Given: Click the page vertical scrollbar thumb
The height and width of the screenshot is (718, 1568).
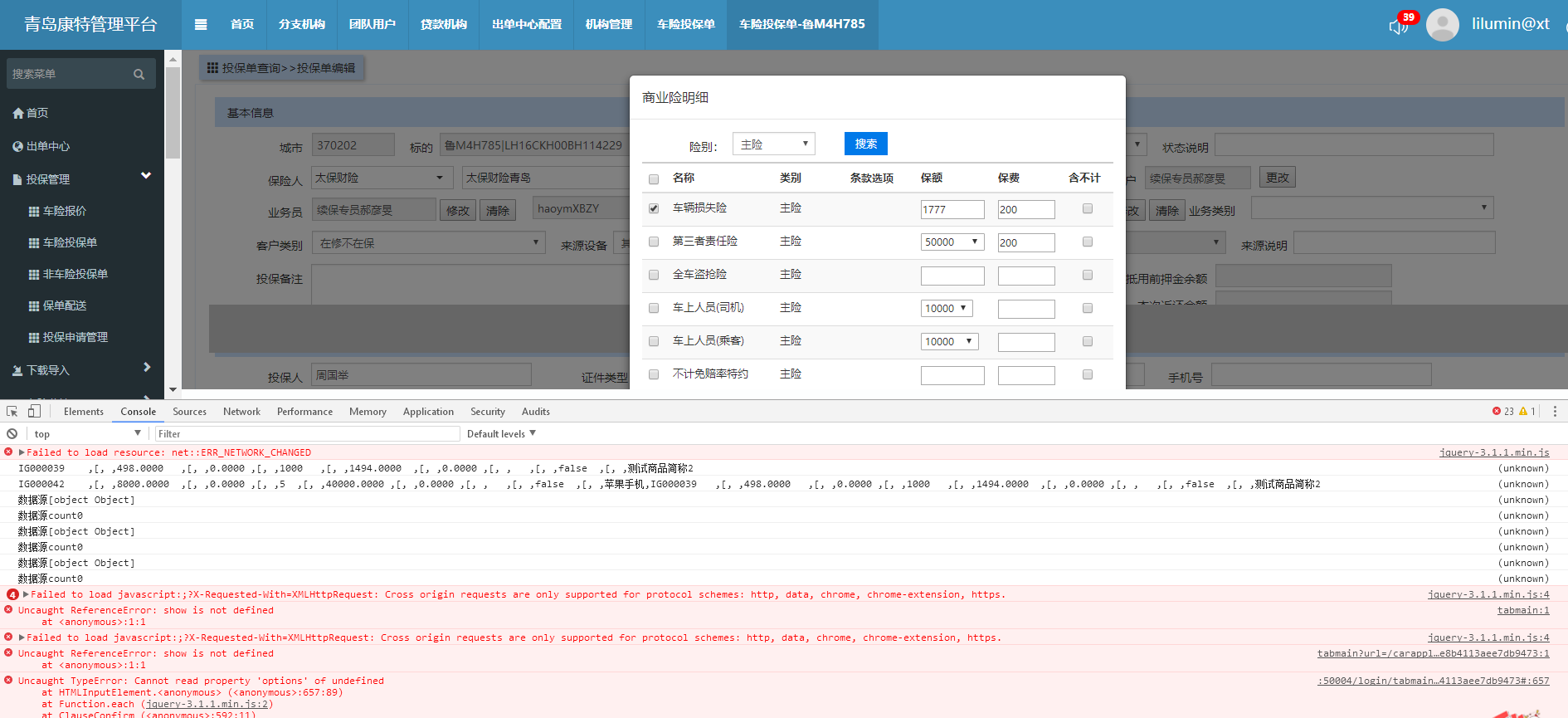Looking at the screenshot, I should point(173,112).
